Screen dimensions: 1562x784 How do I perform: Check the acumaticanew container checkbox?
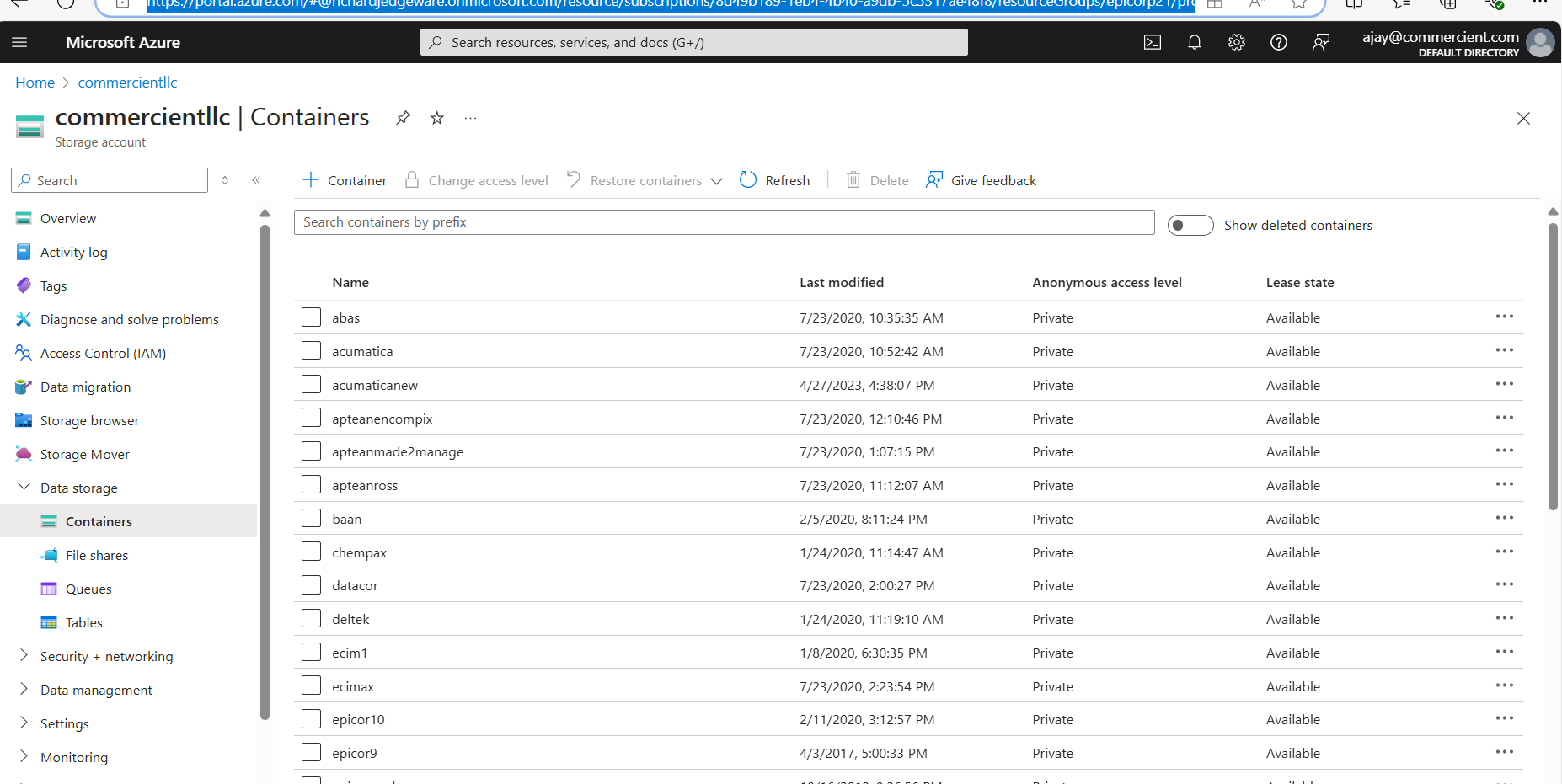tap(312, 385)
